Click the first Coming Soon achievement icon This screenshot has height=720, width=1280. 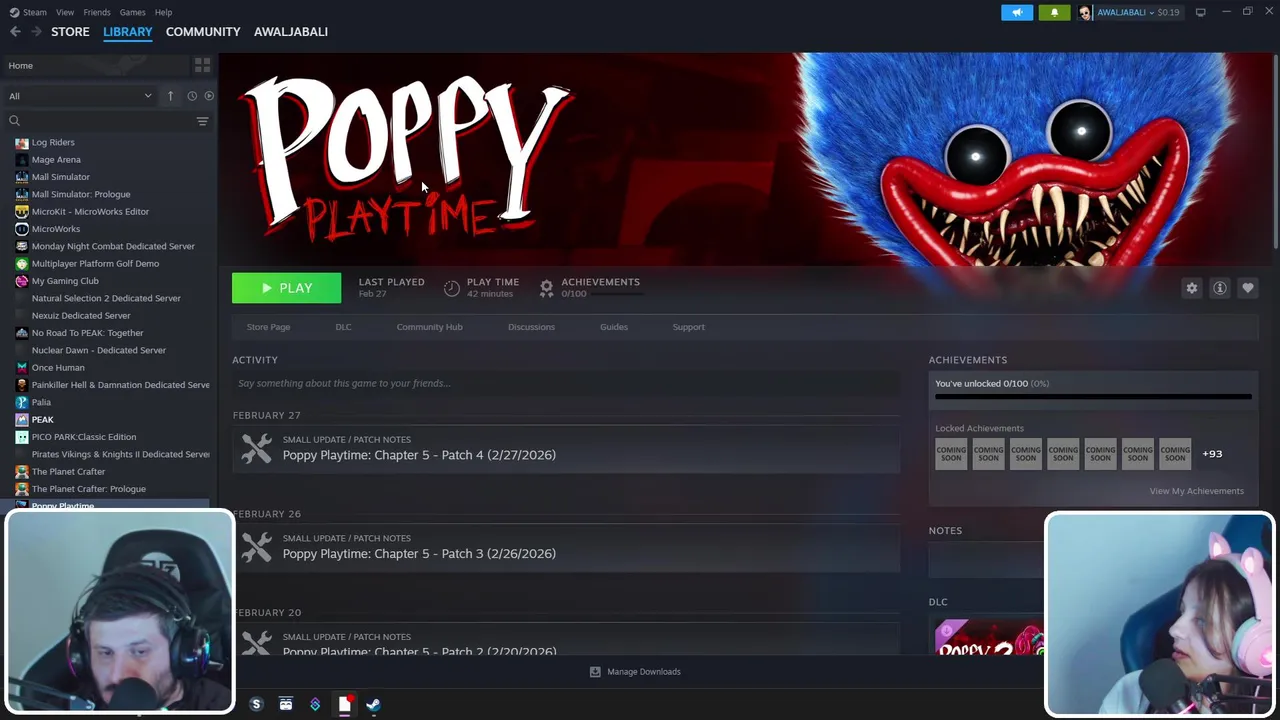[x=951, y=454]
